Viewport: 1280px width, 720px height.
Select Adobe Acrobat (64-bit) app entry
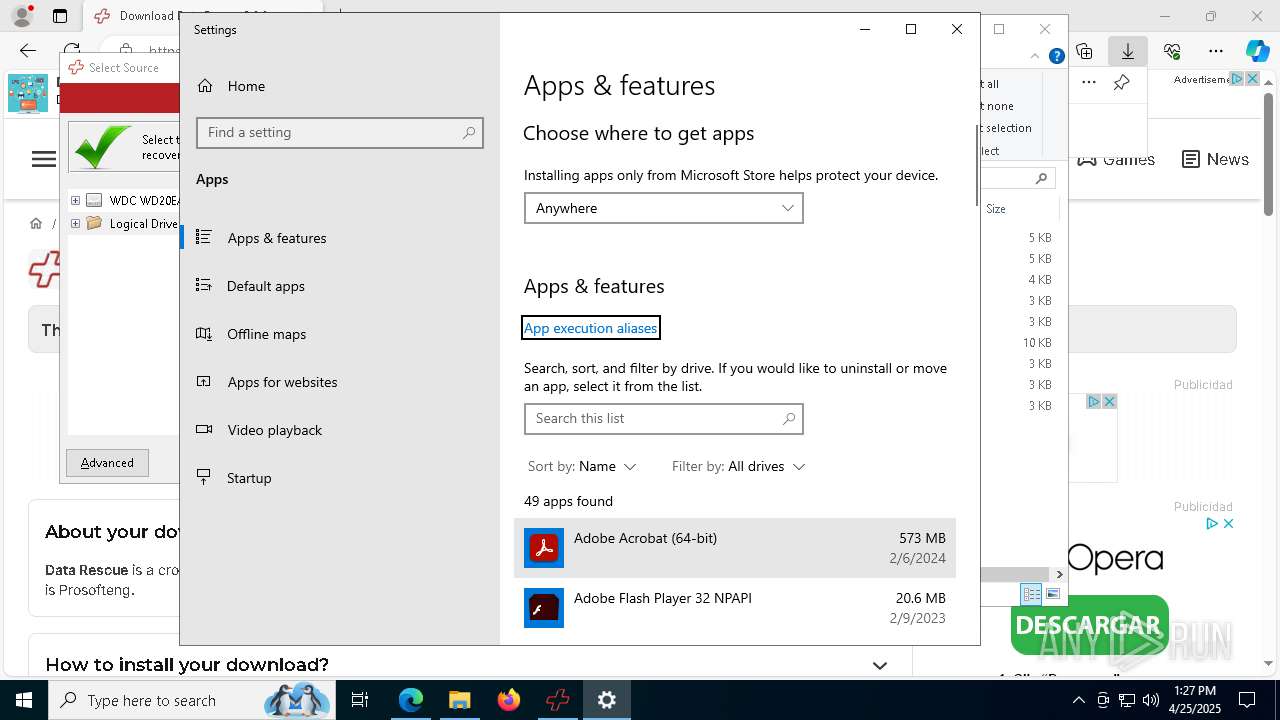point(735,548)
